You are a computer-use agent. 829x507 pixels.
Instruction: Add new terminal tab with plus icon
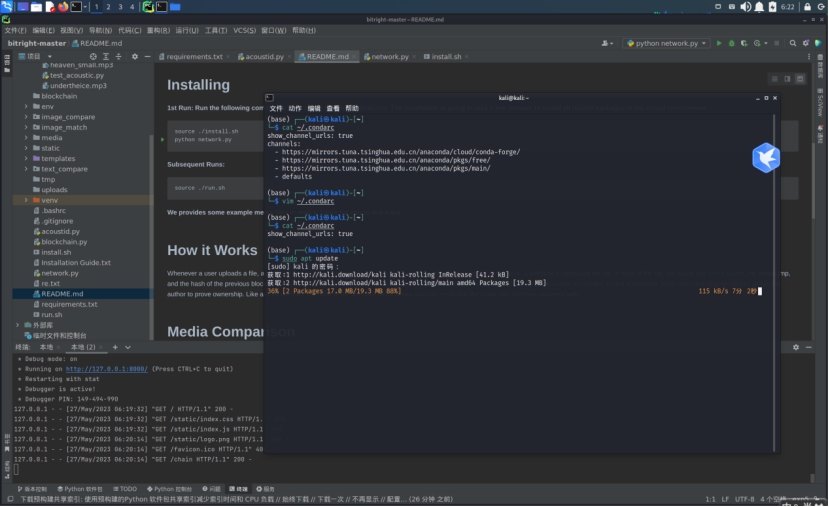pyautogui.click(x=114, y=347)
